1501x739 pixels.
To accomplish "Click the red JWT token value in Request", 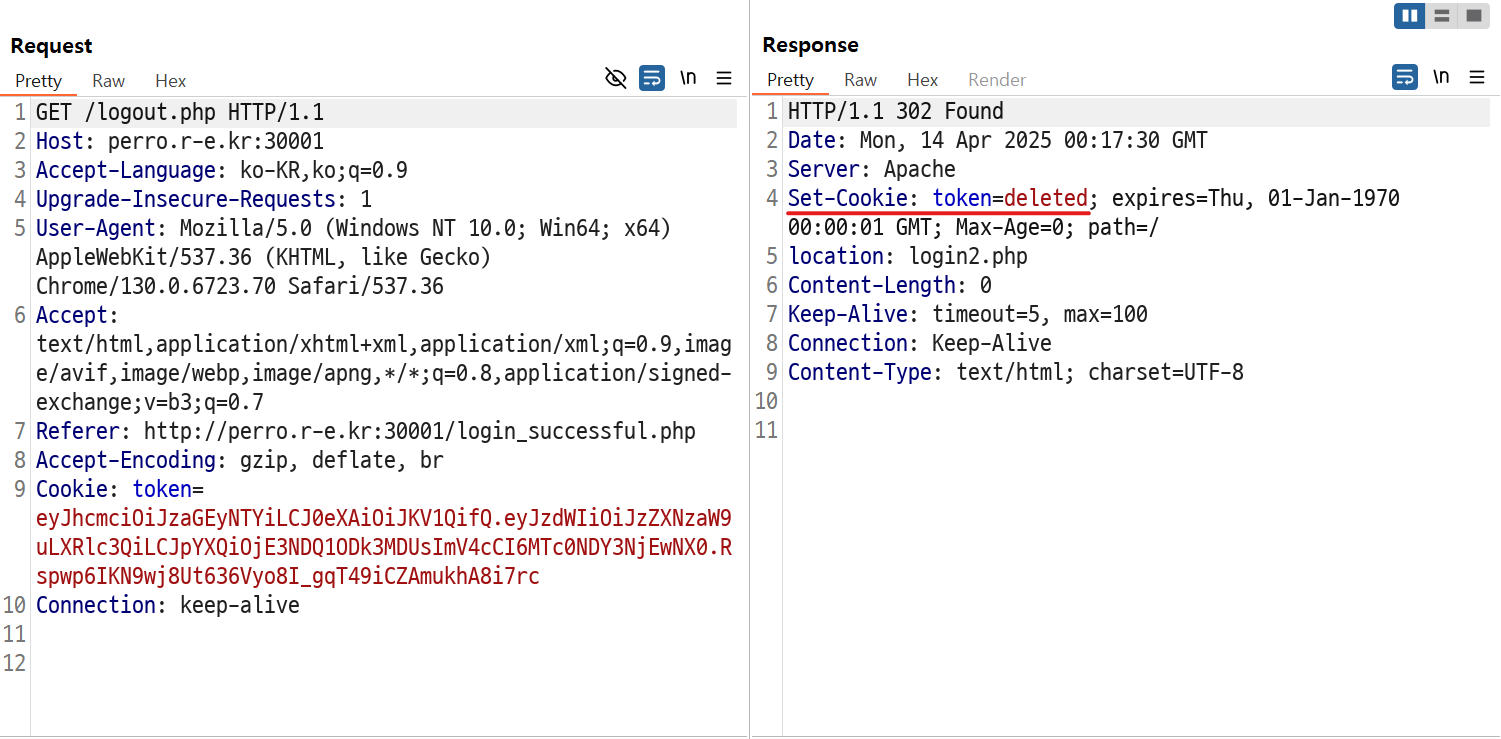I will [384, 548].
